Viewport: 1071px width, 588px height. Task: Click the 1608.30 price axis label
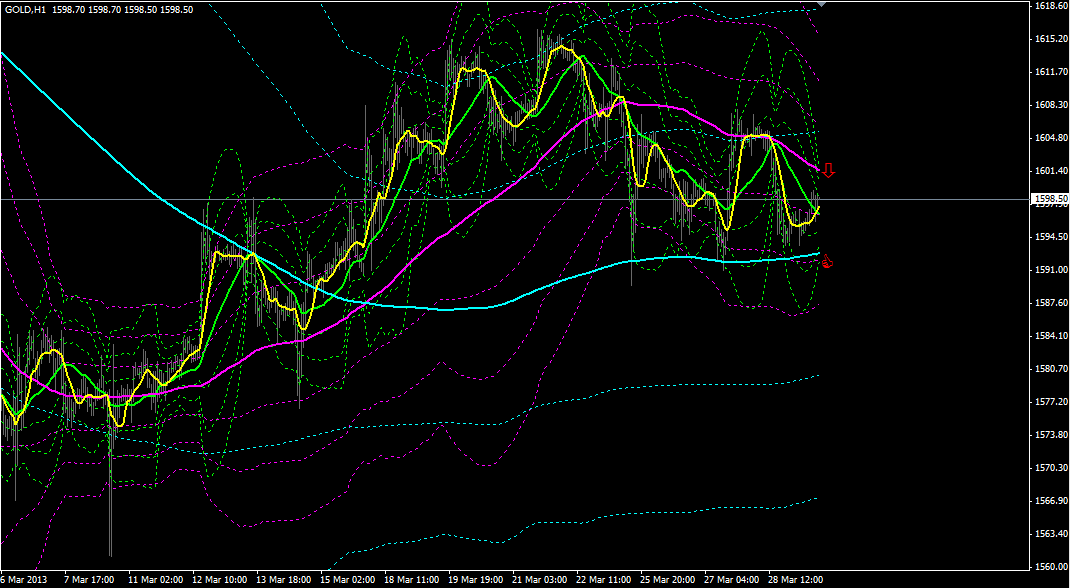pos(1051,104)
